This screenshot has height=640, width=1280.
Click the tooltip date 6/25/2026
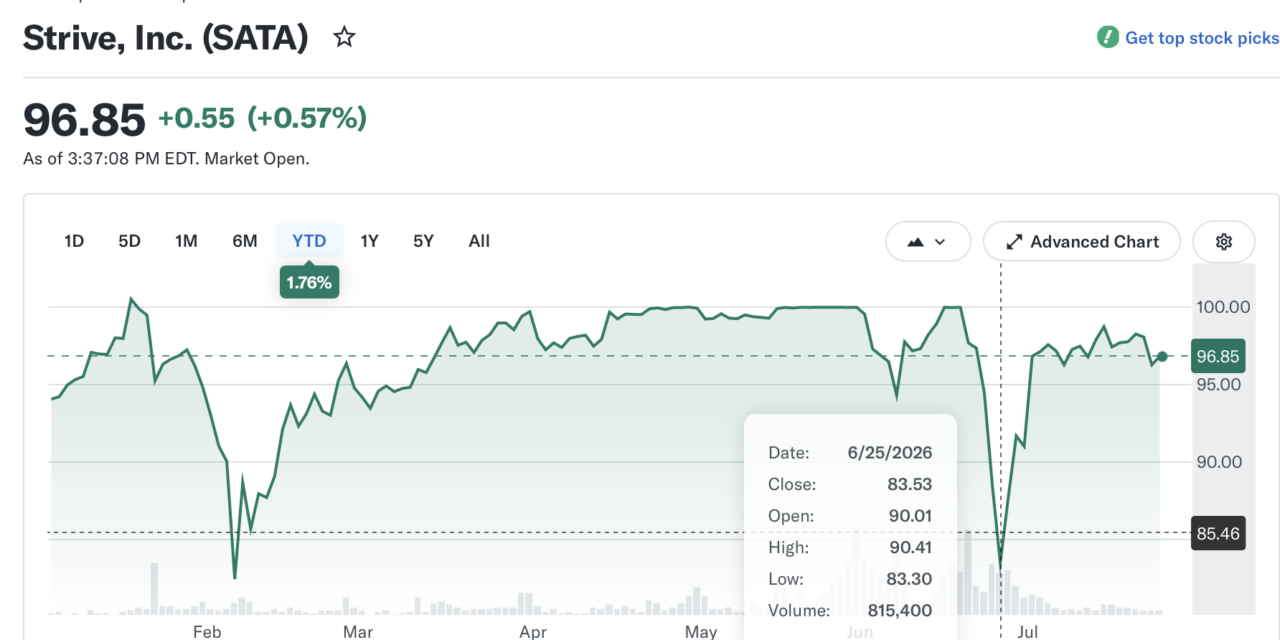(890, 453)
